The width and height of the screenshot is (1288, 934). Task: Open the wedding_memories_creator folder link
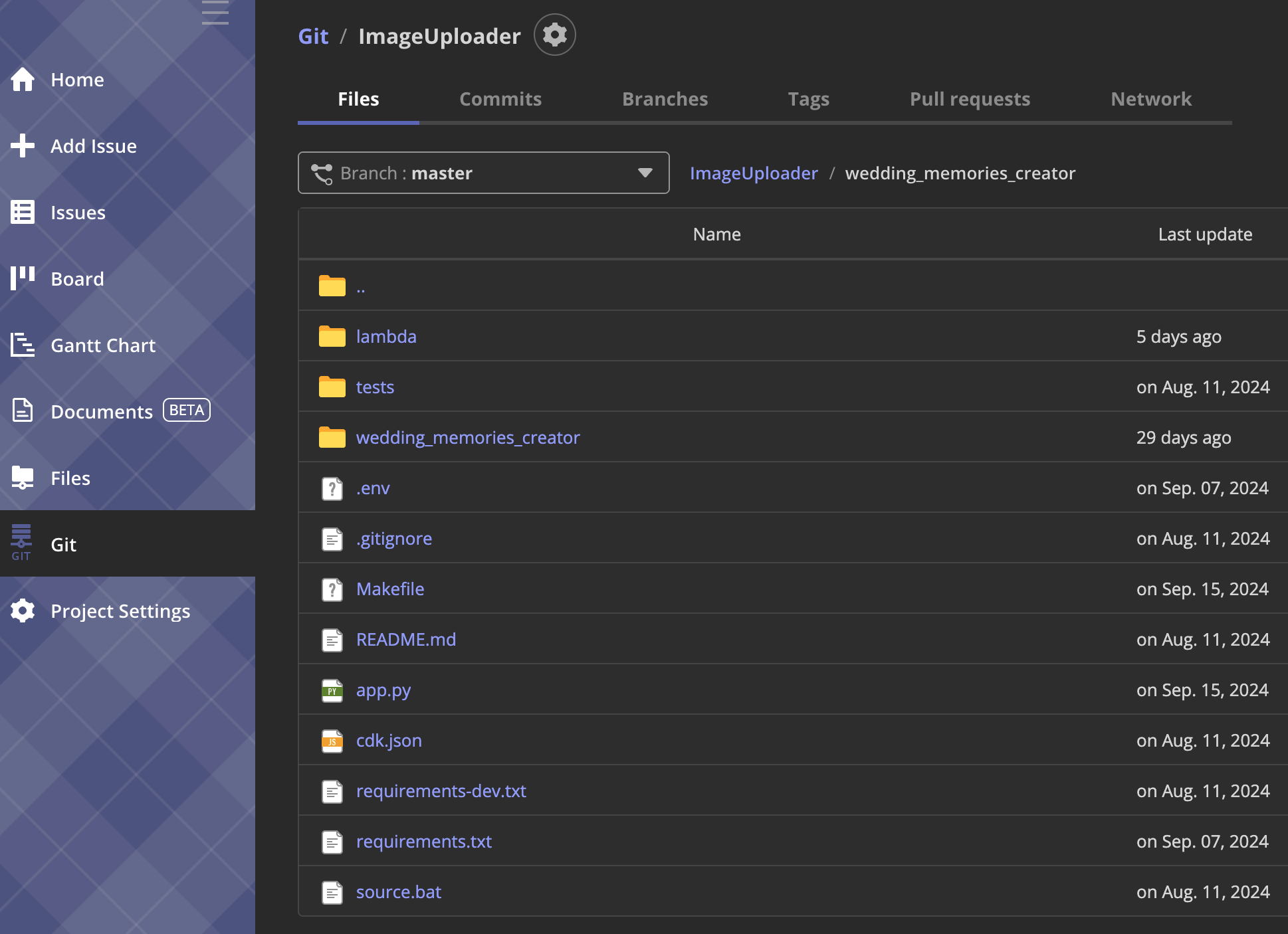pos(468,437)
